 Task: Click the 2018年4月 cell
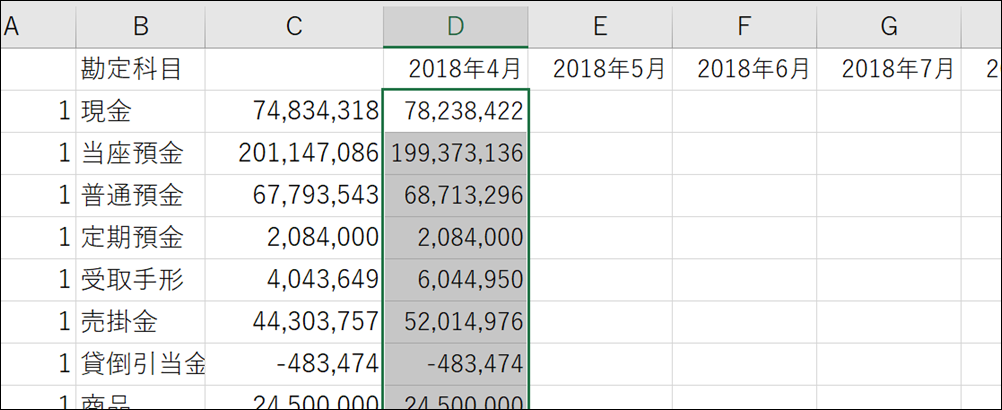[x=456, y=69]
